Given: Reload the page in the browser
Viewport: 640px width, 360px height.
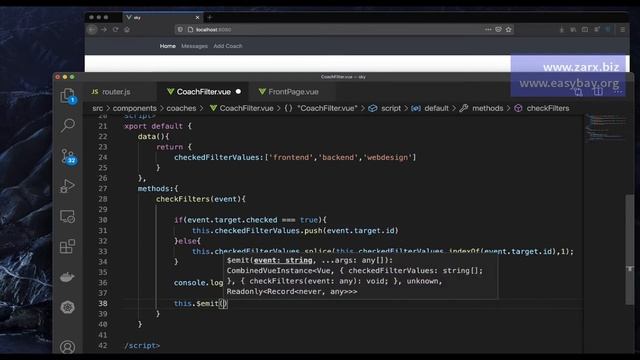Looking at the screenshot, I should point(116,29).
